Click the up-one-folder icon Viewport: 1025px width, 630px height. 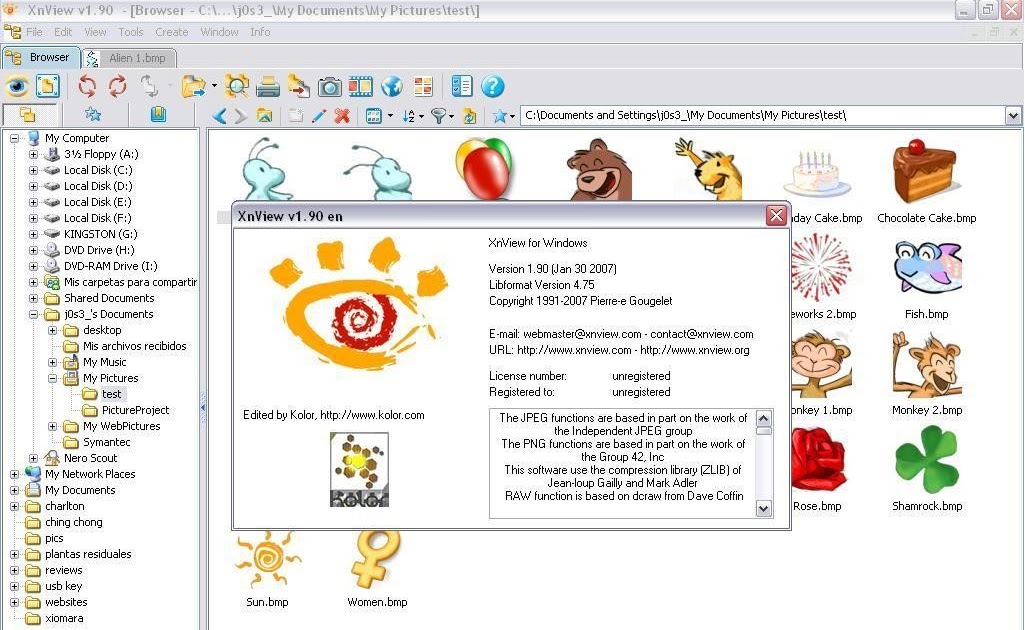(264, 116)
